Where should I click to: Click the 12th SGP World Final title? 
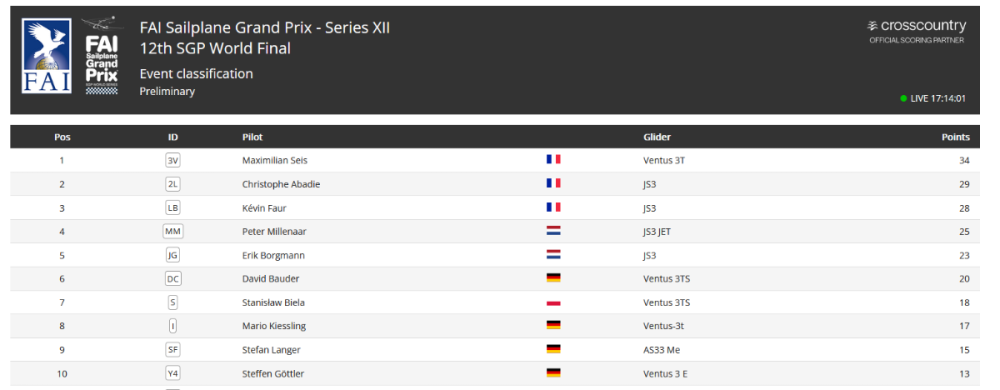215,48
